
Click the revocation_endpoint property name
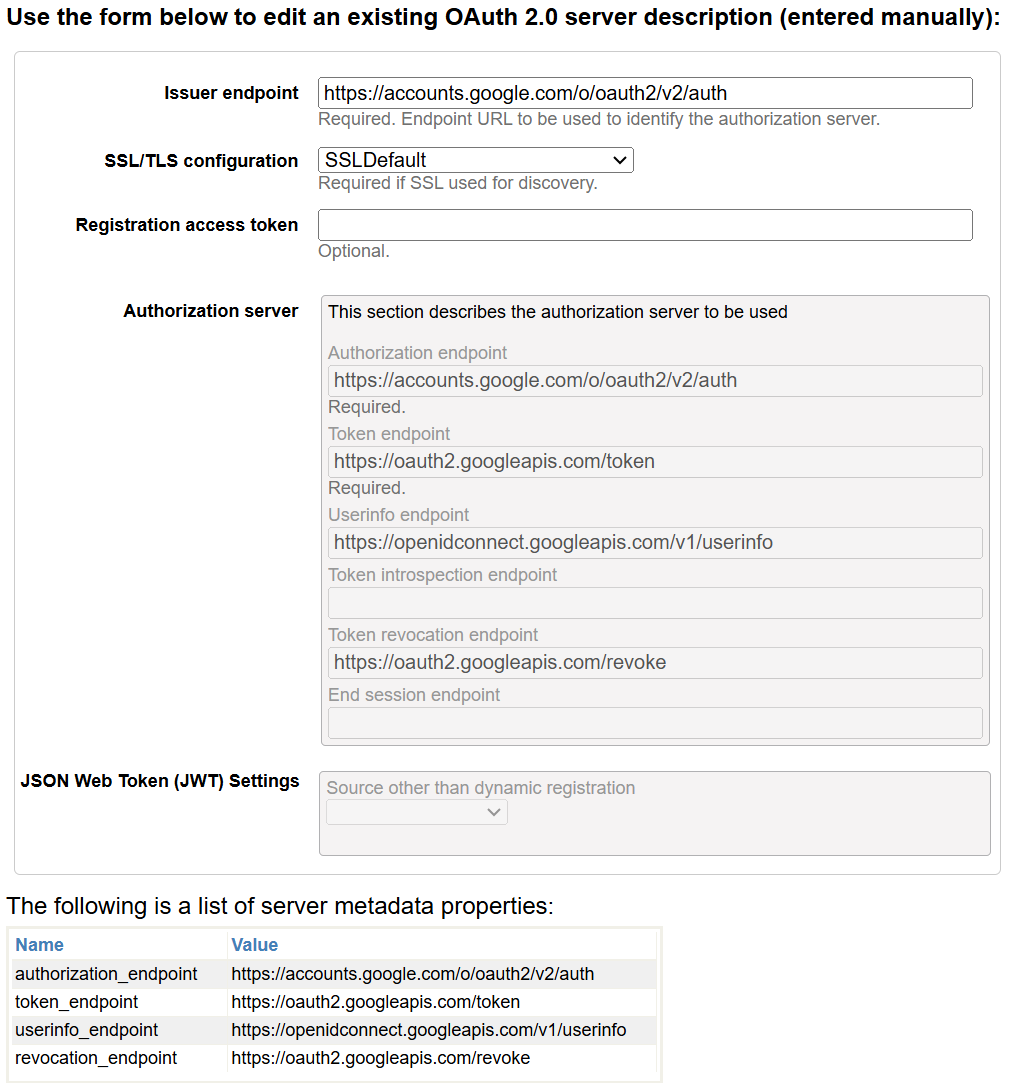pos(96,1058)
